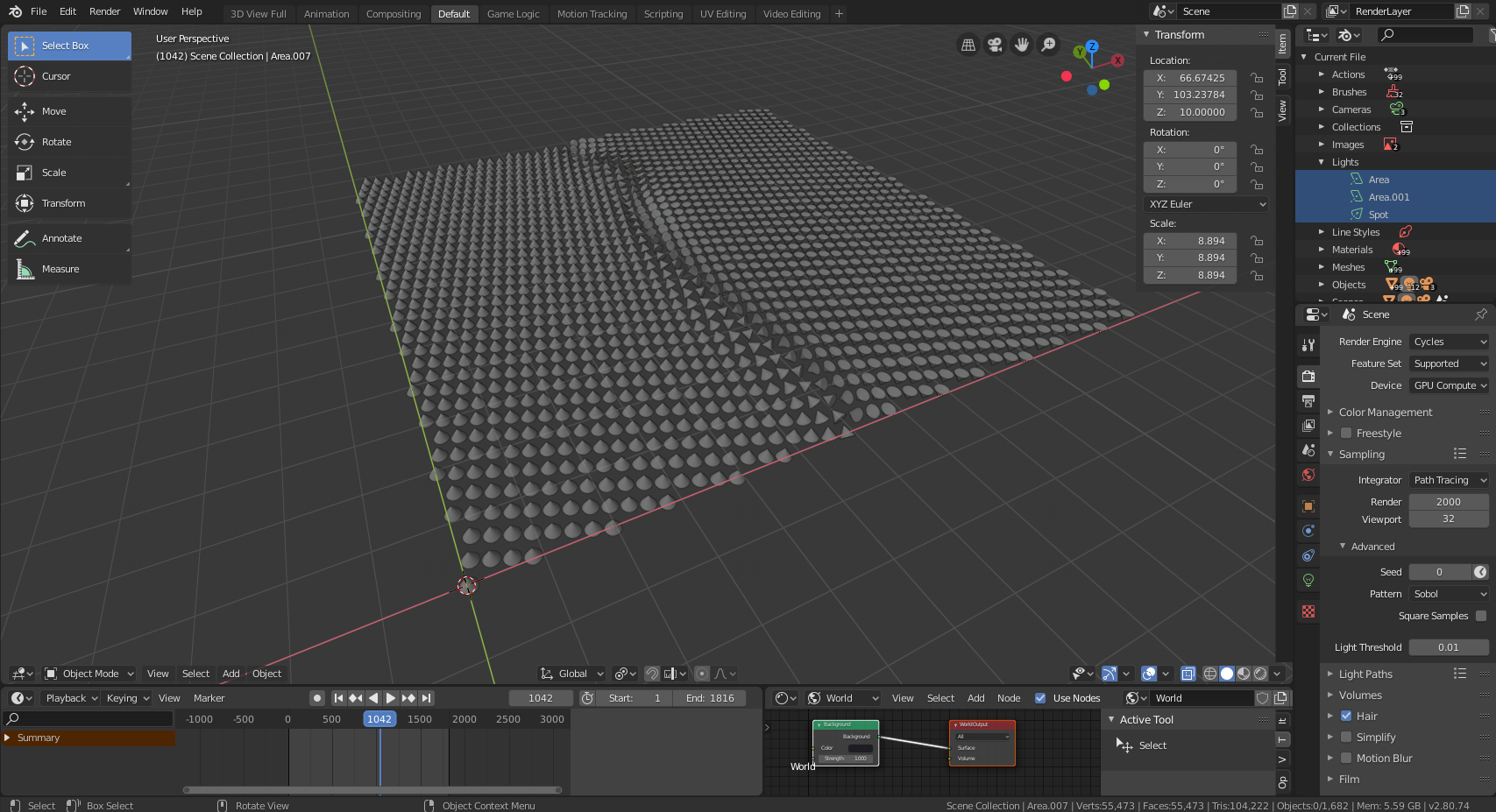Open Feature Set dropdown

(x=1450, y=364)
